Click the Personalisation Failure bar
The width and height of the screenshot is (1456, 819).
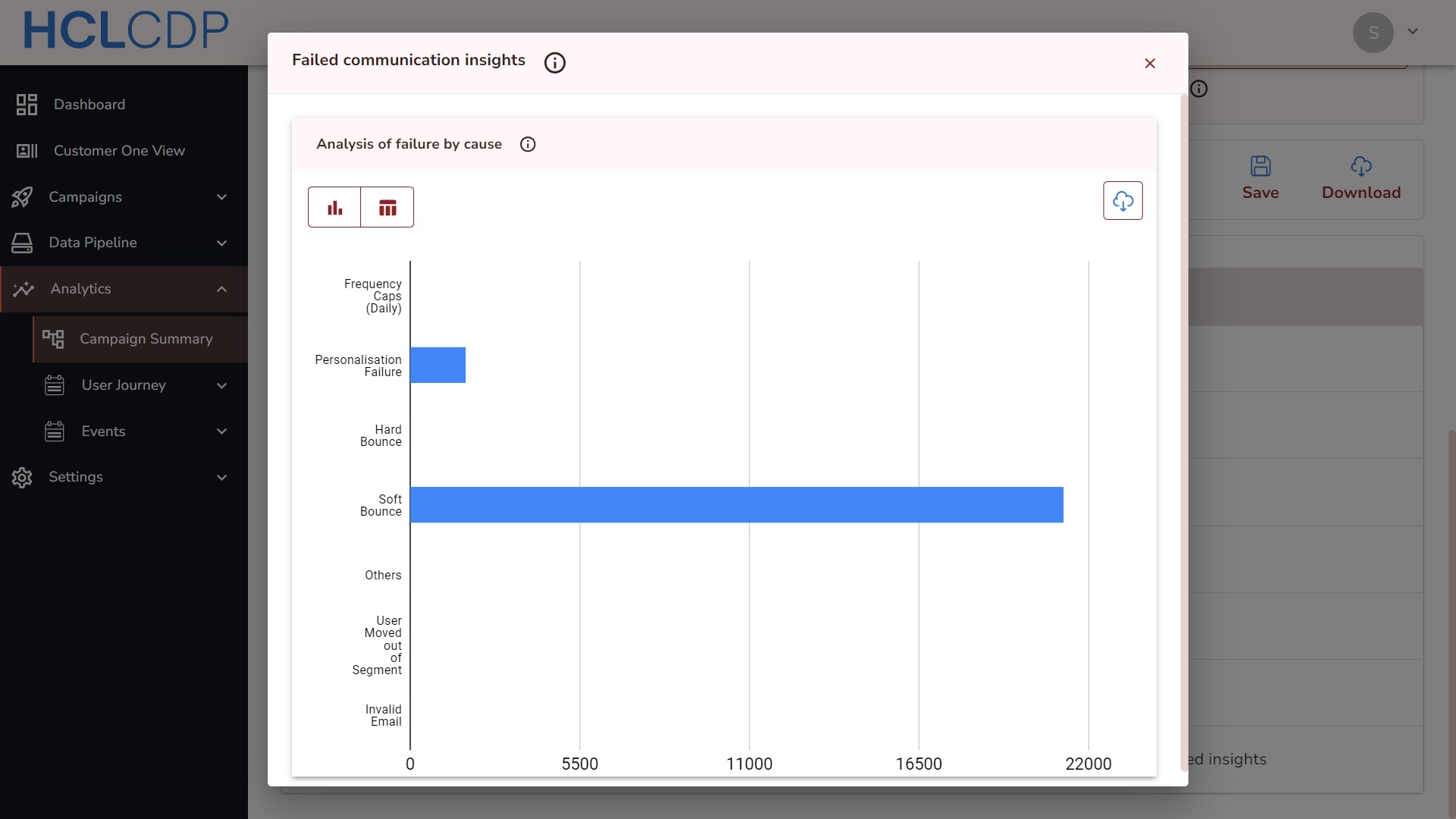click(x=438, y=366)
